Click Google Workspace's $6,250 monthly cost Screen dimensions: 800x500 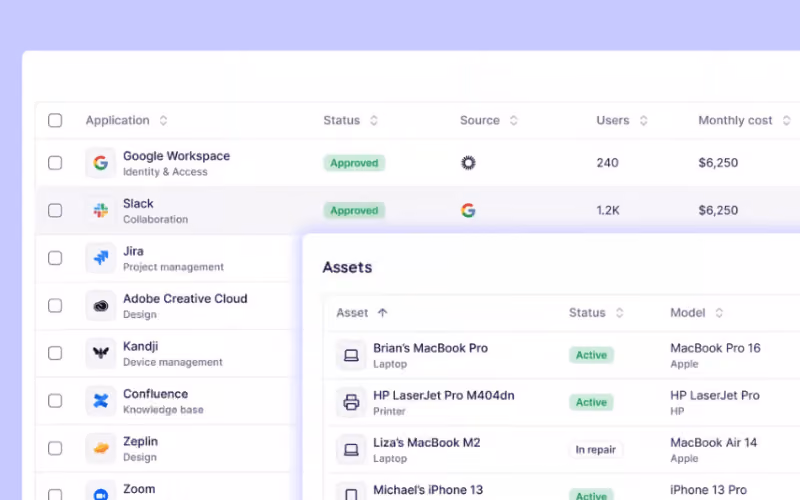(x=718, y=163)
